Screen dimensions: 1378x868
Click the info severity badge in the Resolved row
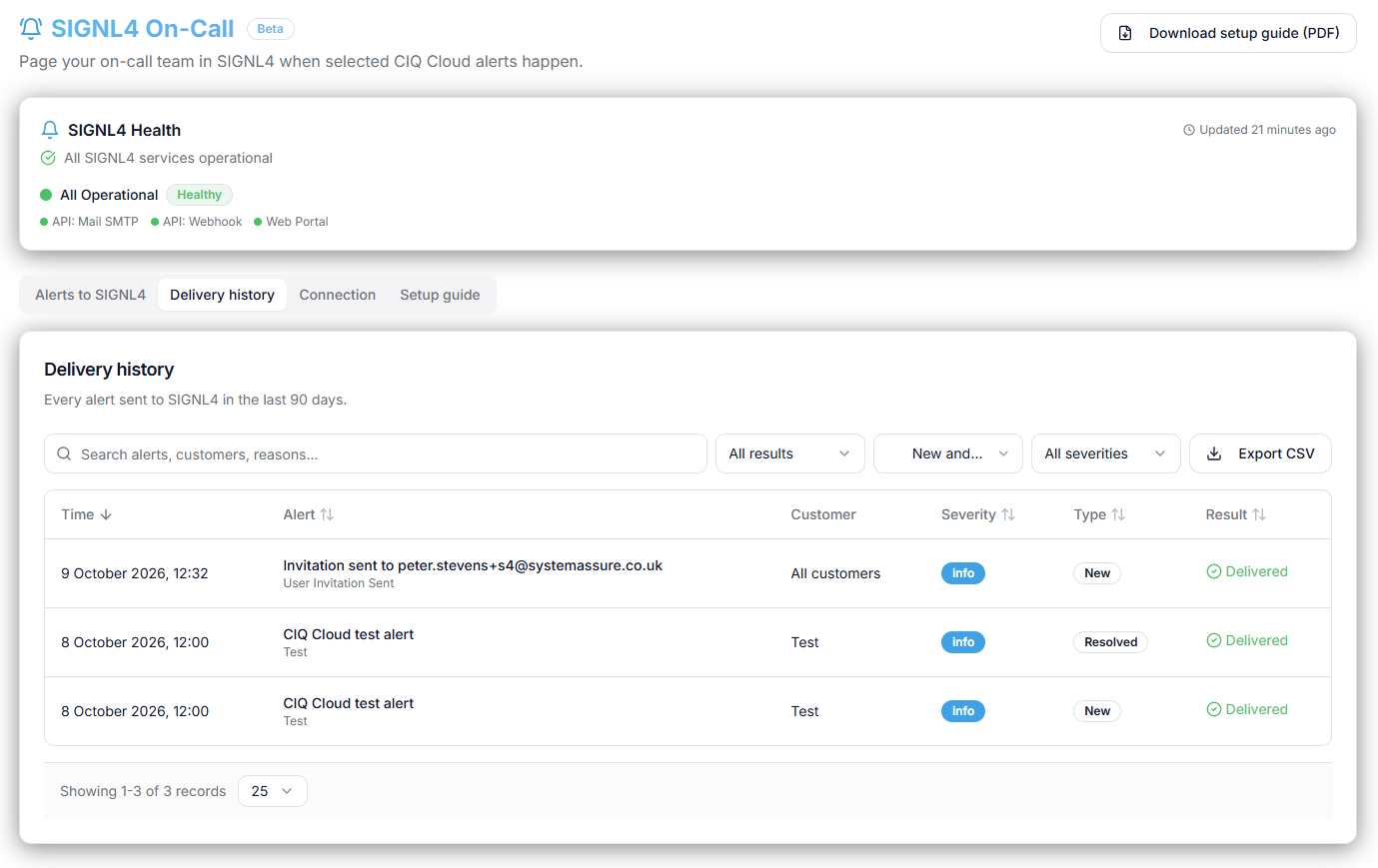coord(963,642)
